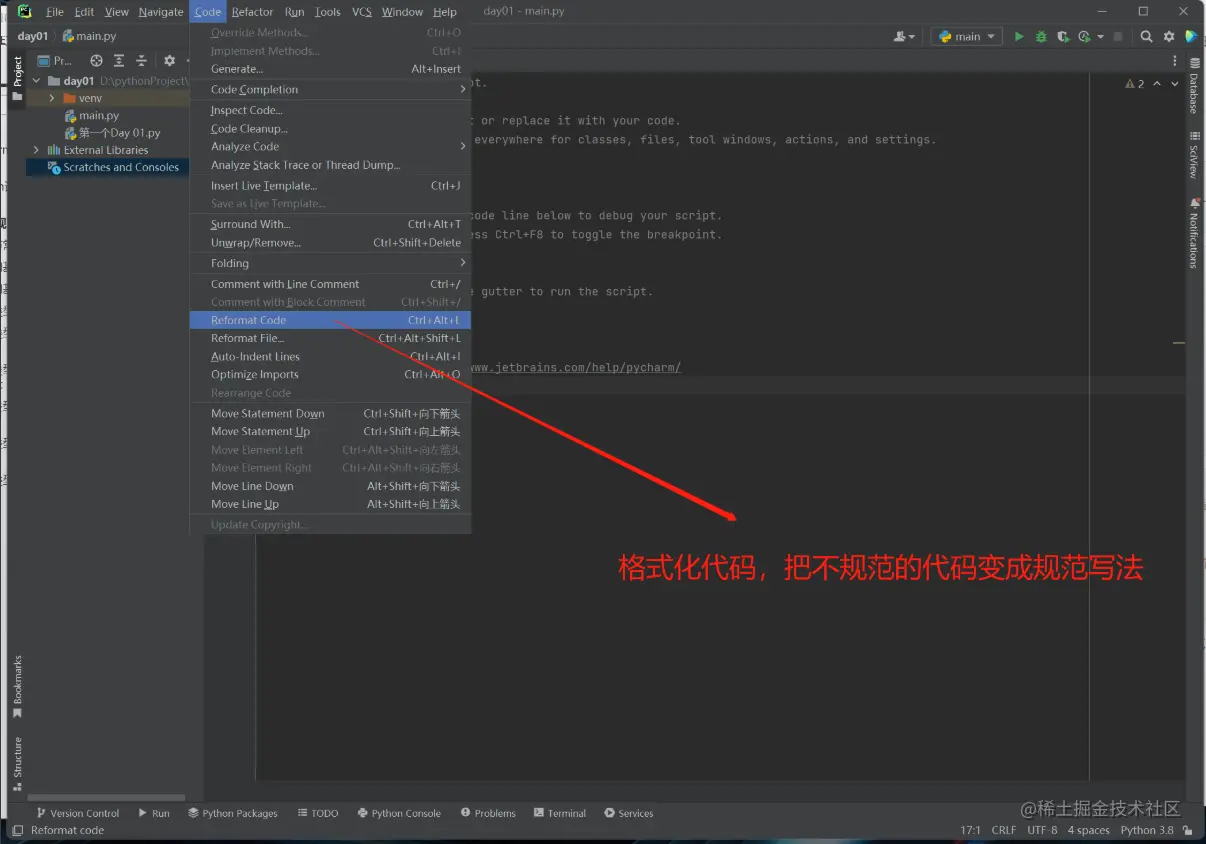Viewport: 1206px width, 844px height.
Task: Click Expand All icon in Project panel
Action: tap(119, 61)
